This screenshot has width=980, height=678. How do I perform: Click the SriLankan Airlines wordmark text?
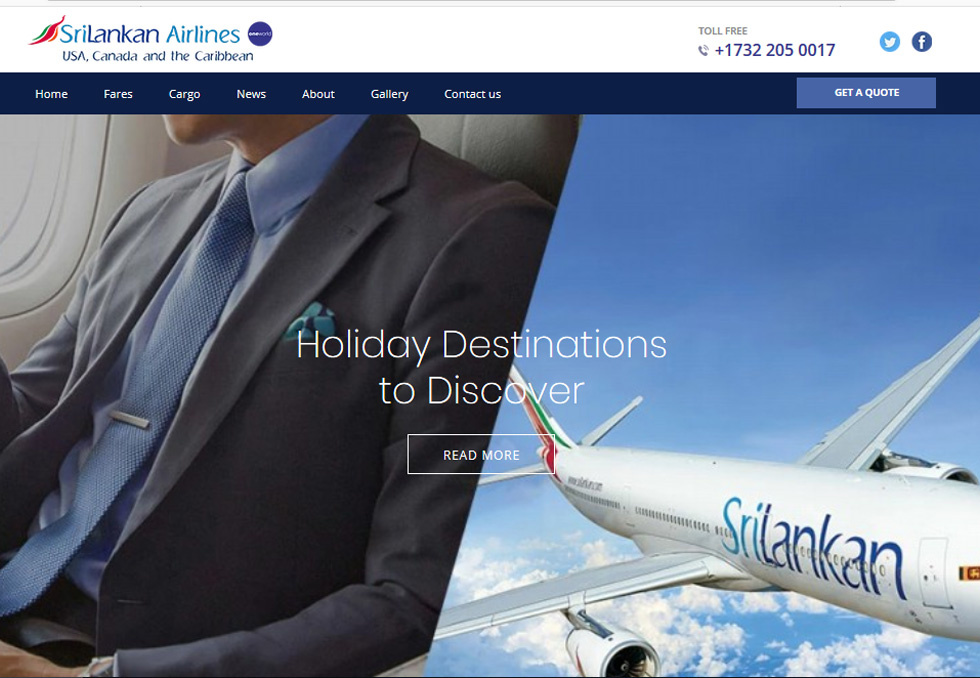pos(150,33)
